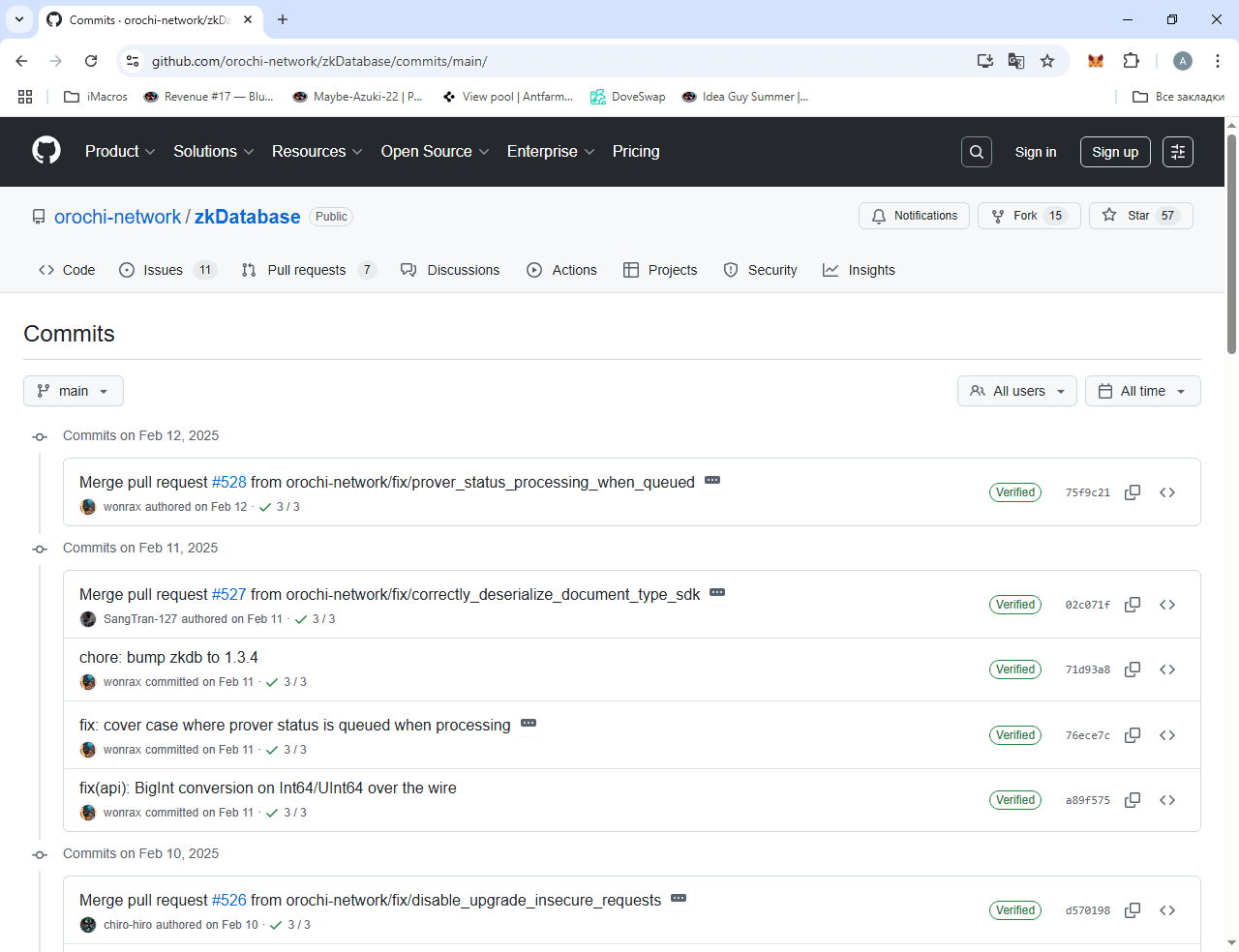Open the GitHub home logo

tap(46, 151)
